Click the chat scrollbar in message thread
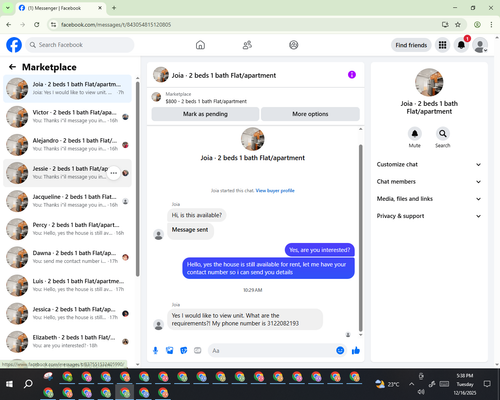 360,238
